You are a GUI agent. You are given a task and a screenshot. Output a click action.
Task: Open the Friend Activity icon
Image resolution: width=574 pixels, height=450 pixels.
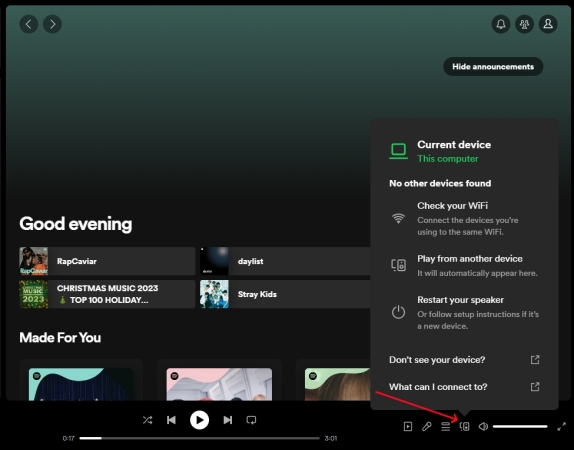(x=525, y=24)
